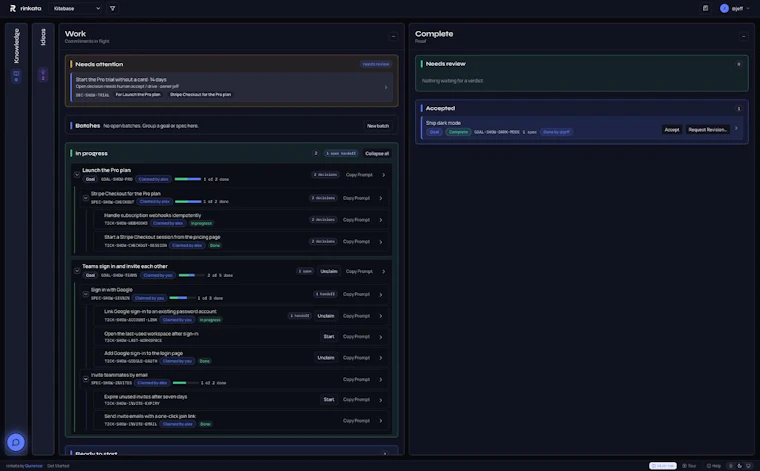This screenshot has width=760, height=471.
Task: Click New batch button
Action: pos(378,126)
